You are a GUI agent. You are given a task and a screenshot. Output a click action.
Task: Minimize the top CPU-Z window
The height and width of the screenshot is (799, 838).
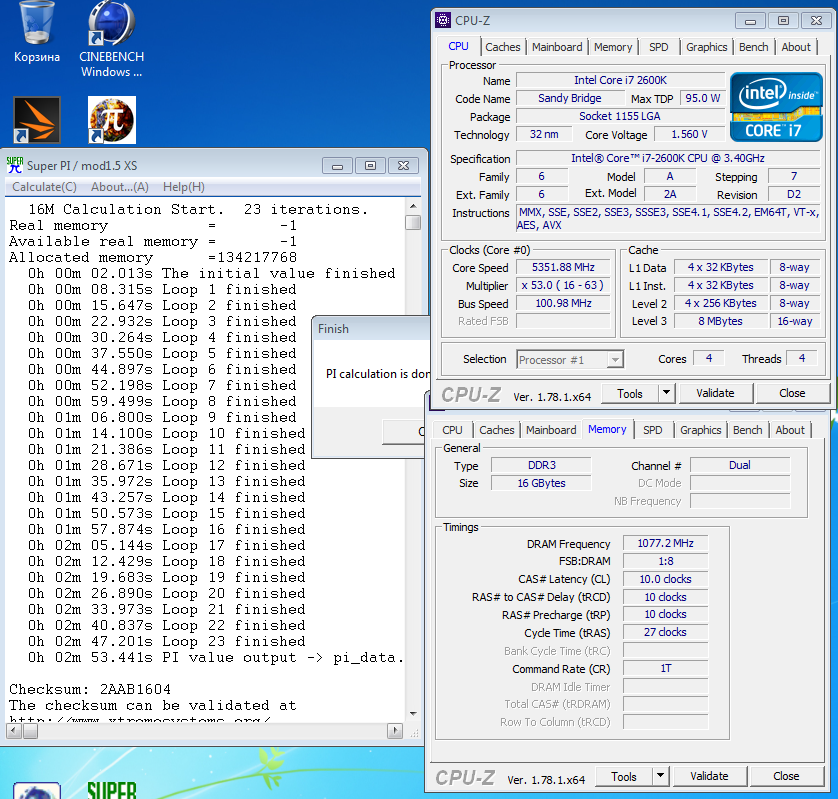pyautogui.click(x=750, y=21)
